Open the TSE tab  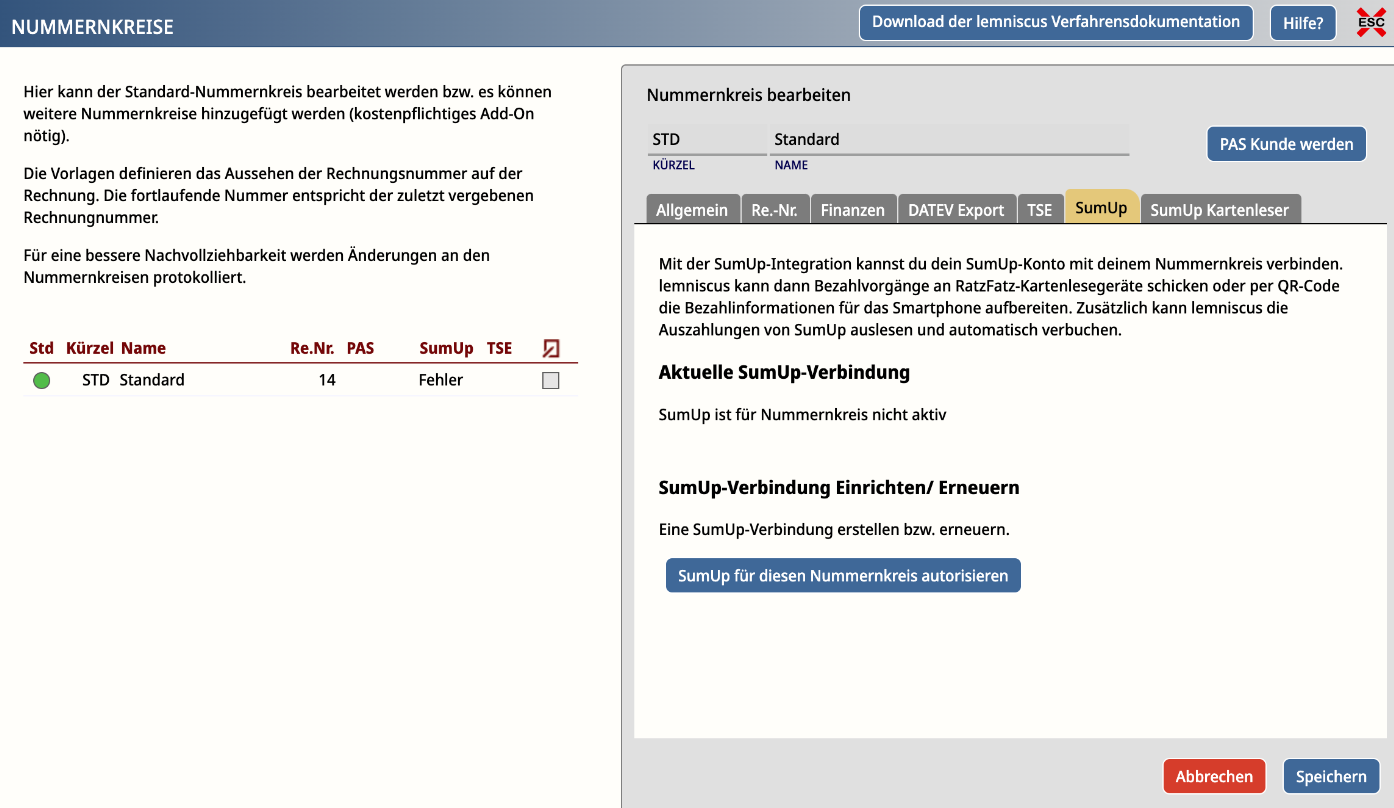point(1040,209)
